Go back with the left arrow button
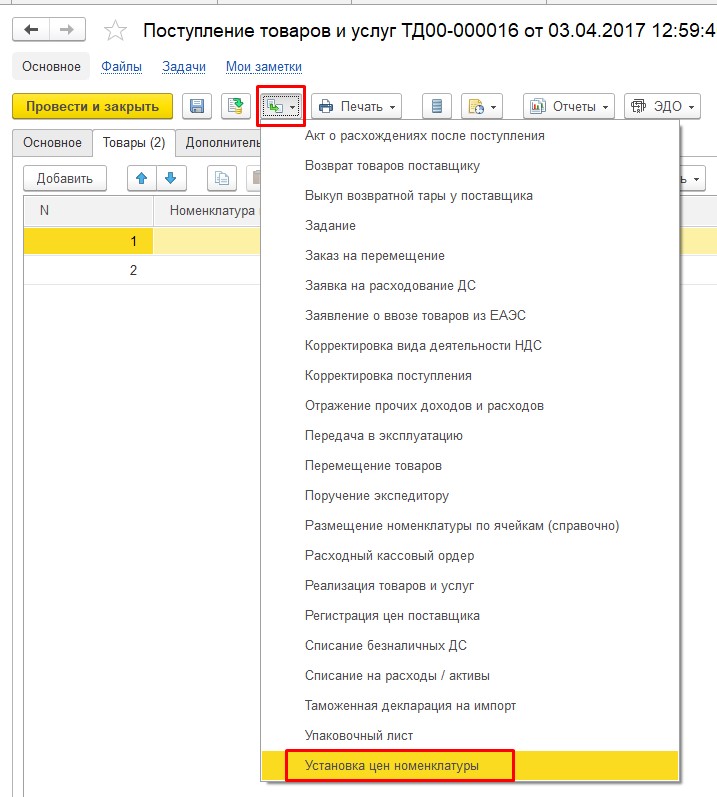This screenshot has width=717, height=797. (x=31, y=30)
